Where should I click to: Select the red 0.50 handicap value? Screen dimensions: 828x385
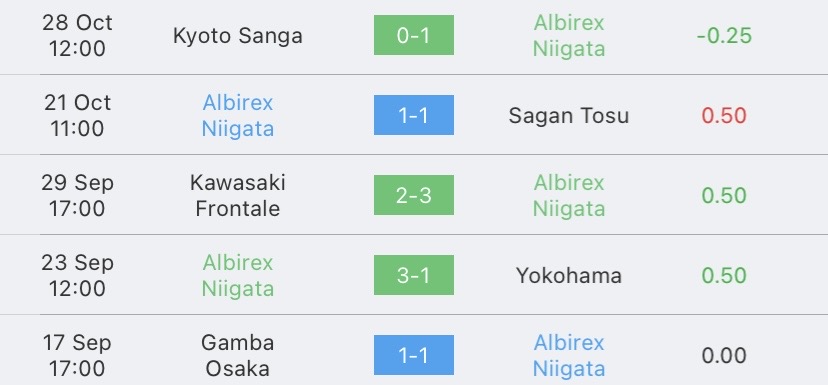coord(724,116)
